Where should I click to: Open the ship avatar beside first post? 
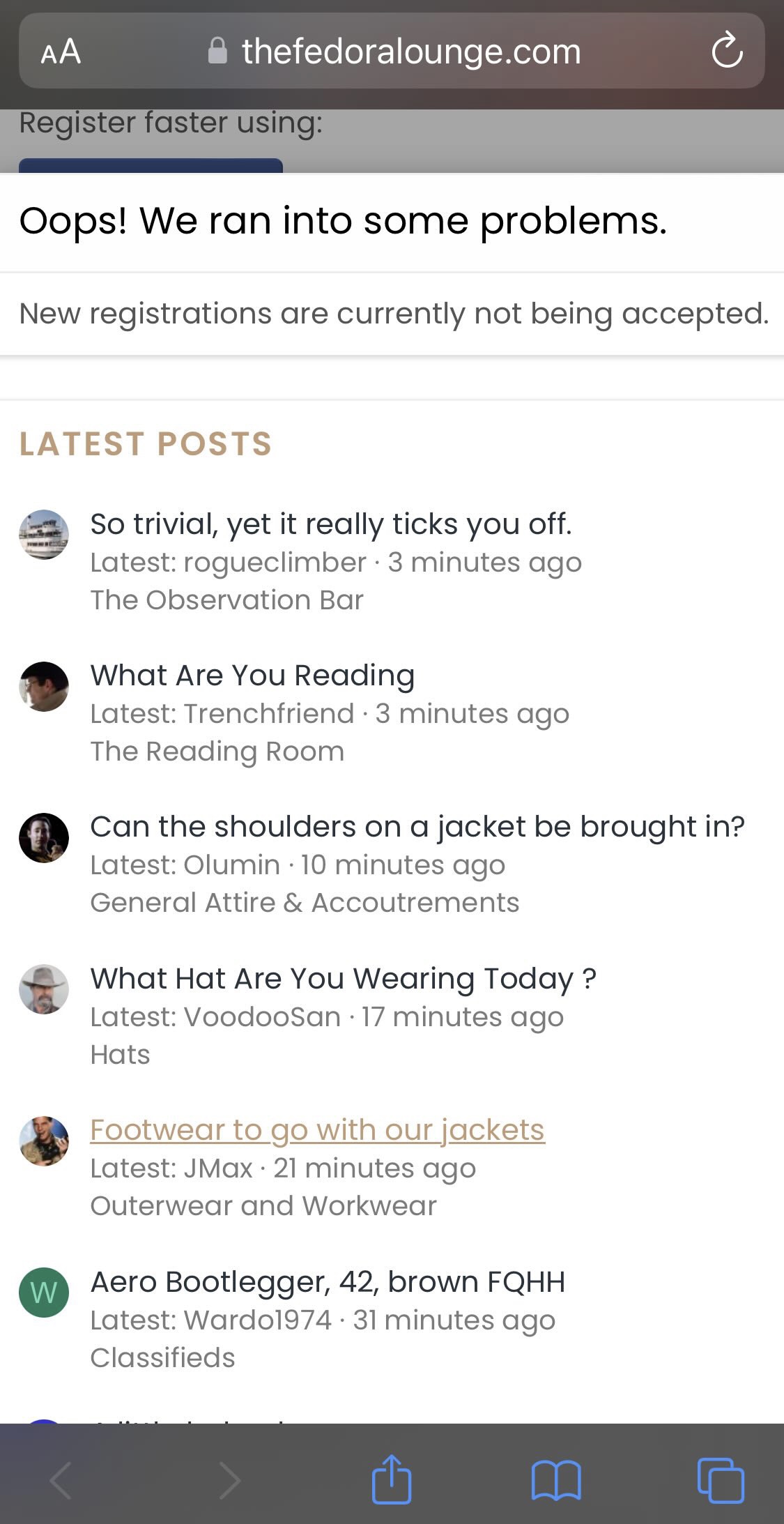[44, 535]
